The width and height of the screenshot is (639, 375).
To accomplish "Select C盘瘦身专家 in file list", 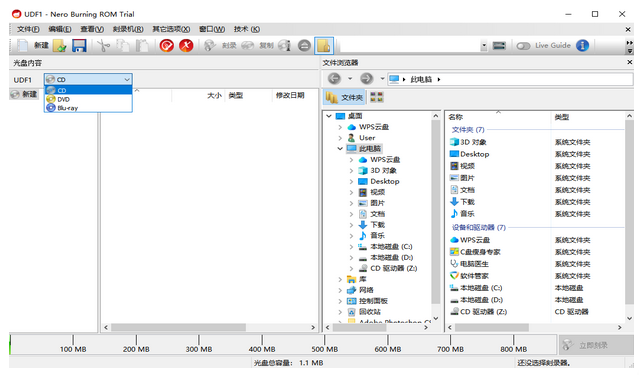I will tap(480, 252).
